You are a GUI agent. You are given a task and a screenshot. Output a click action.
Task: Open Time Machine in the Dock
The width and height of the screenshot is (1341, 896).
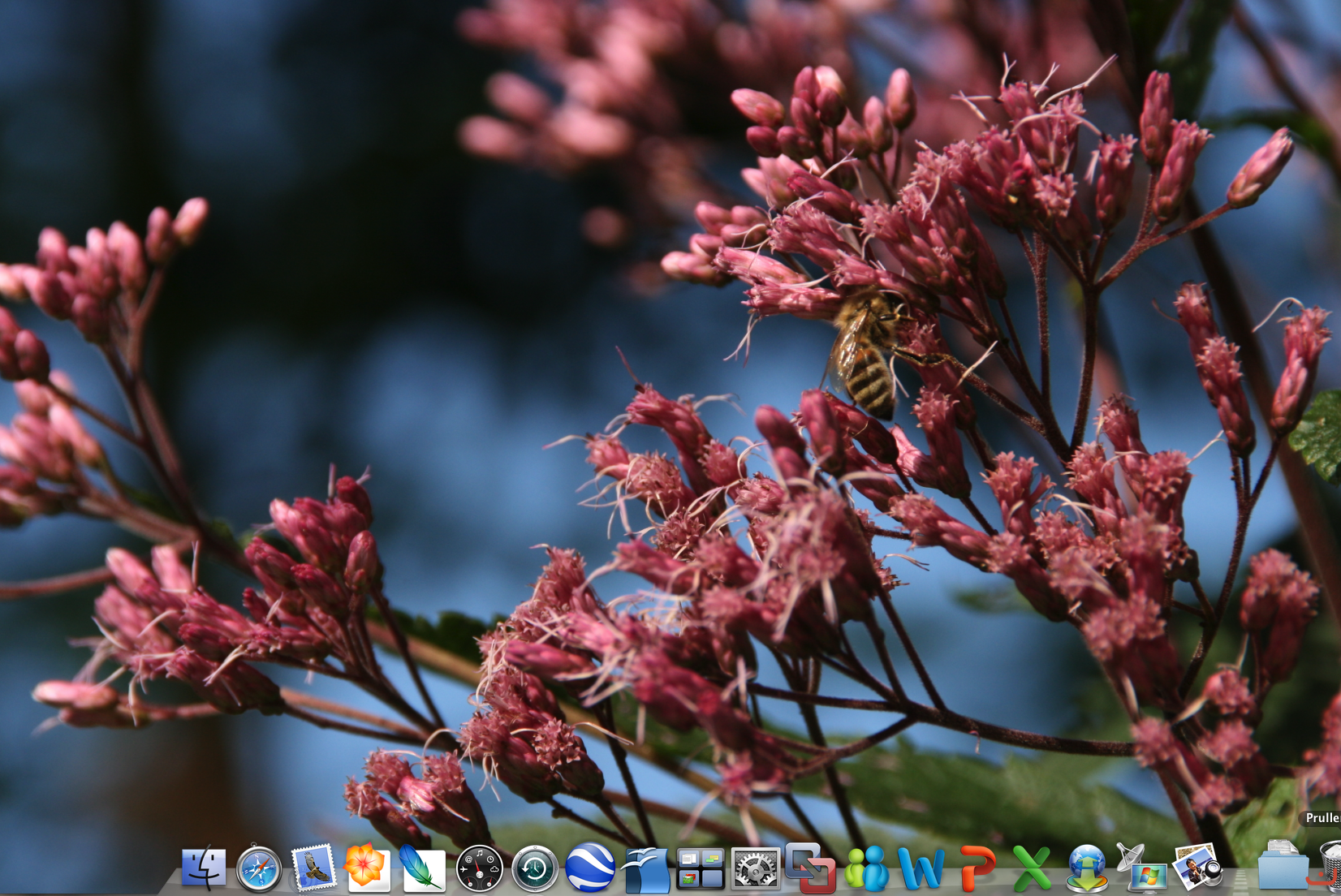tap(534, 869)
